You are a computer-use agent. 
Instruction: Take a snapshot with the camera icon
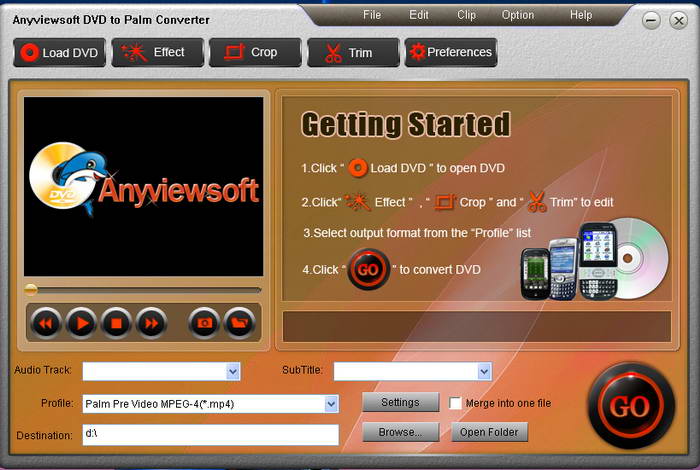(204, 323)
